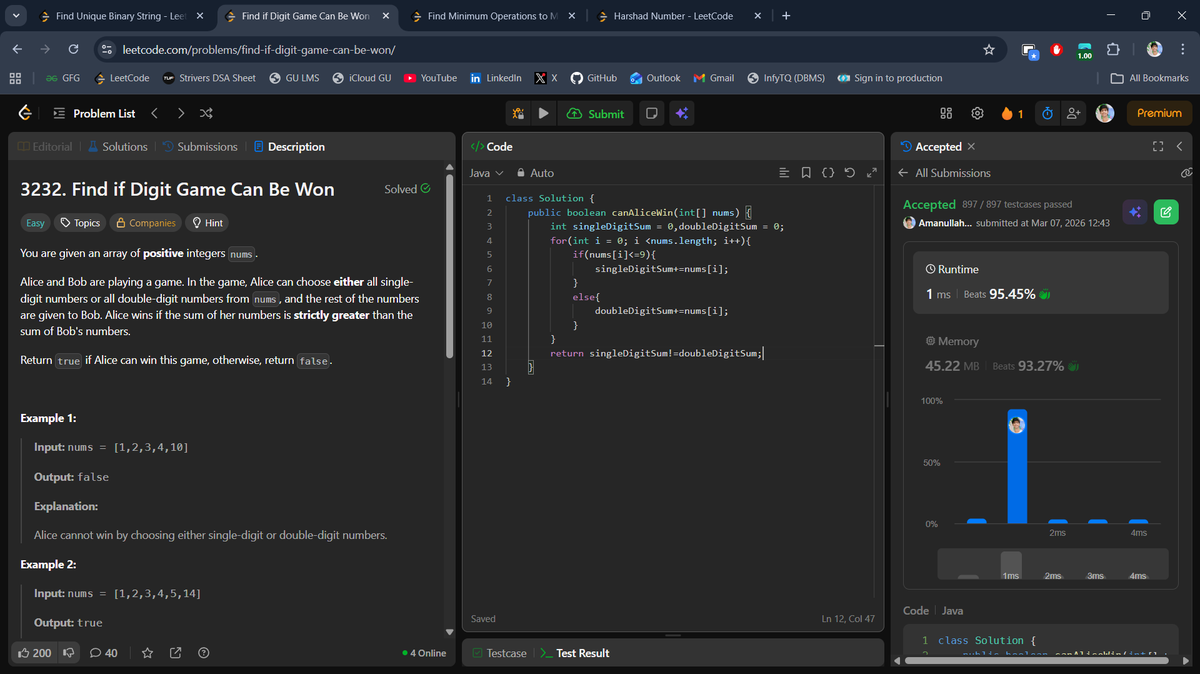Open the Java language dropdown
This screenshot has height=674, width=1200.
click(x=487, y=173)
